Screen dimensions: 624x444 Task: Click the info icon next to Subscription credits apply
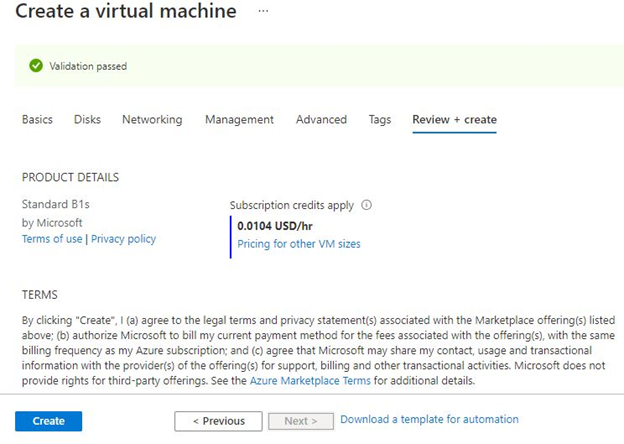point(366,205)
